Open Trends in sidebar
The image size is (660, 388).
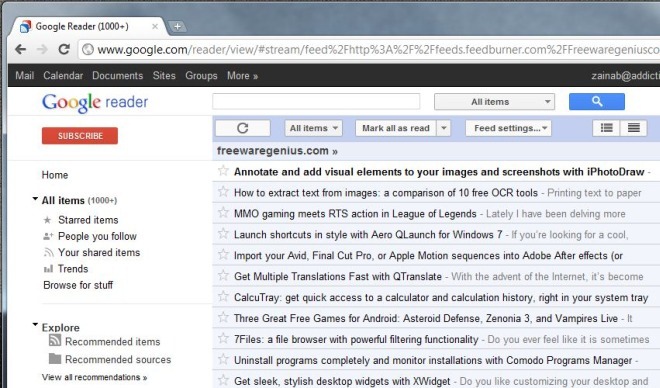(x=73, y=268)
